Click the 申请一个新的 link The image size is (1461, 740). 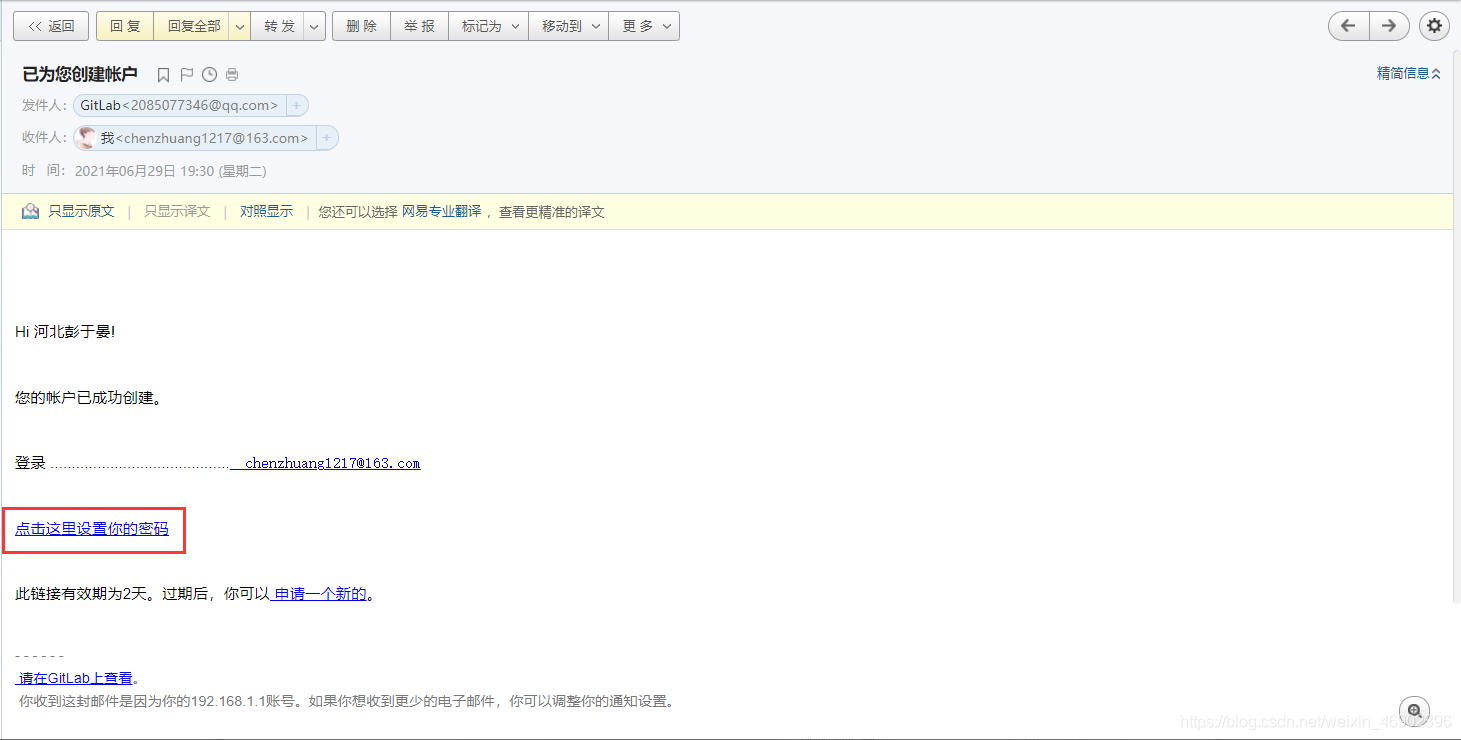320,594
